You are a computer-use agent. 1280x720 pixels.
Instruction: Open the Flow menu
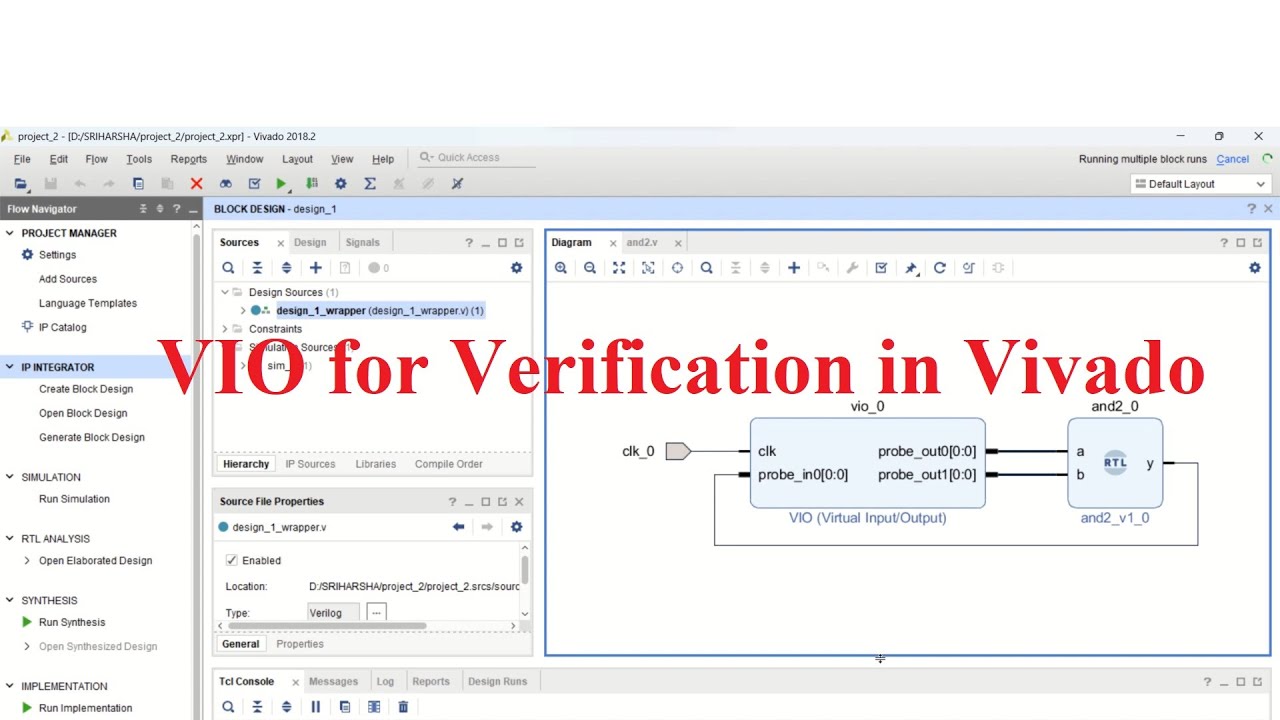pyautogui.click(x=96, y=159)
